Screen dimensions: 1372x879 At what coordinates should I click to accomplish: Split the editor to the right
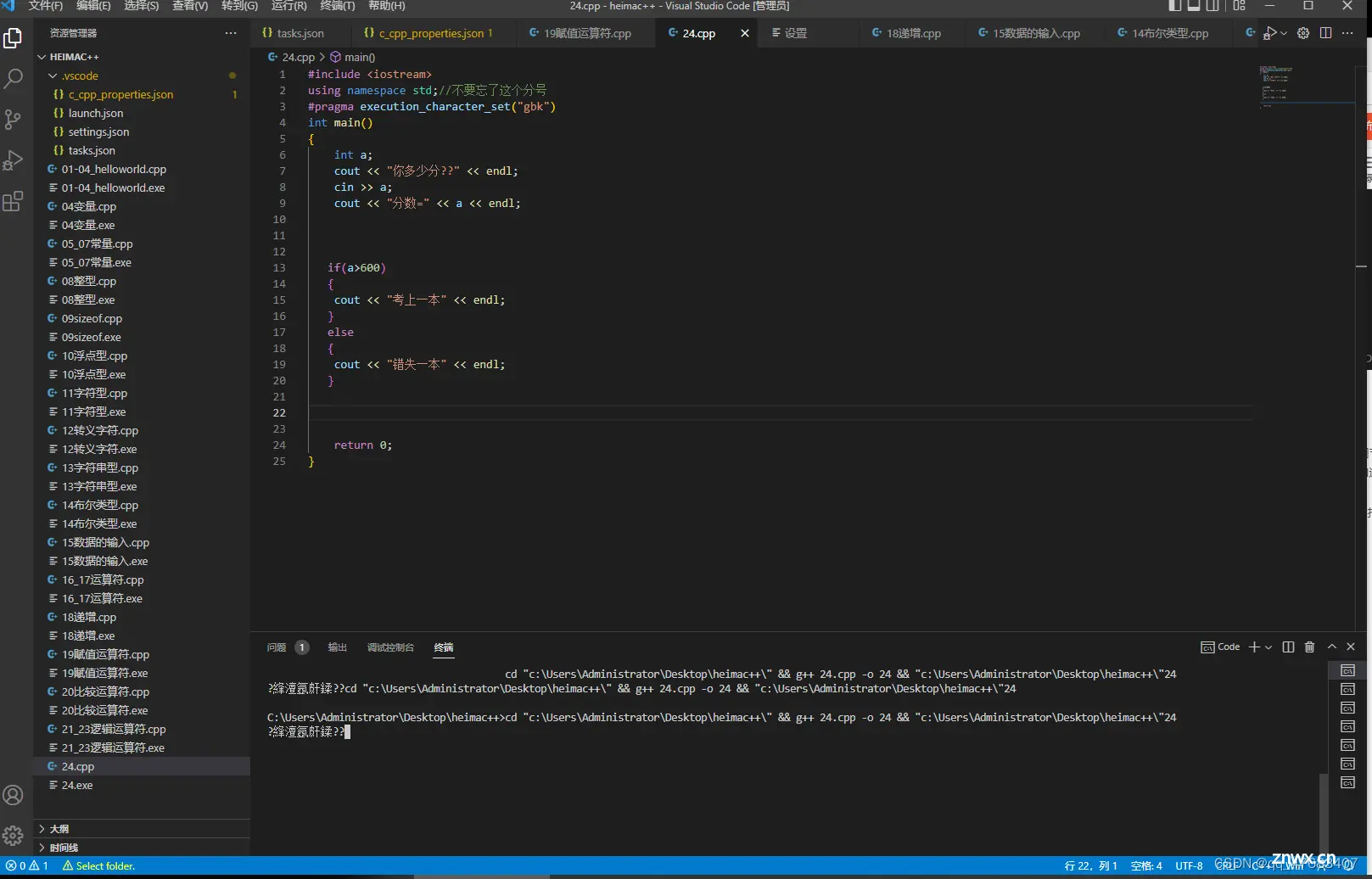point(1325,33)
